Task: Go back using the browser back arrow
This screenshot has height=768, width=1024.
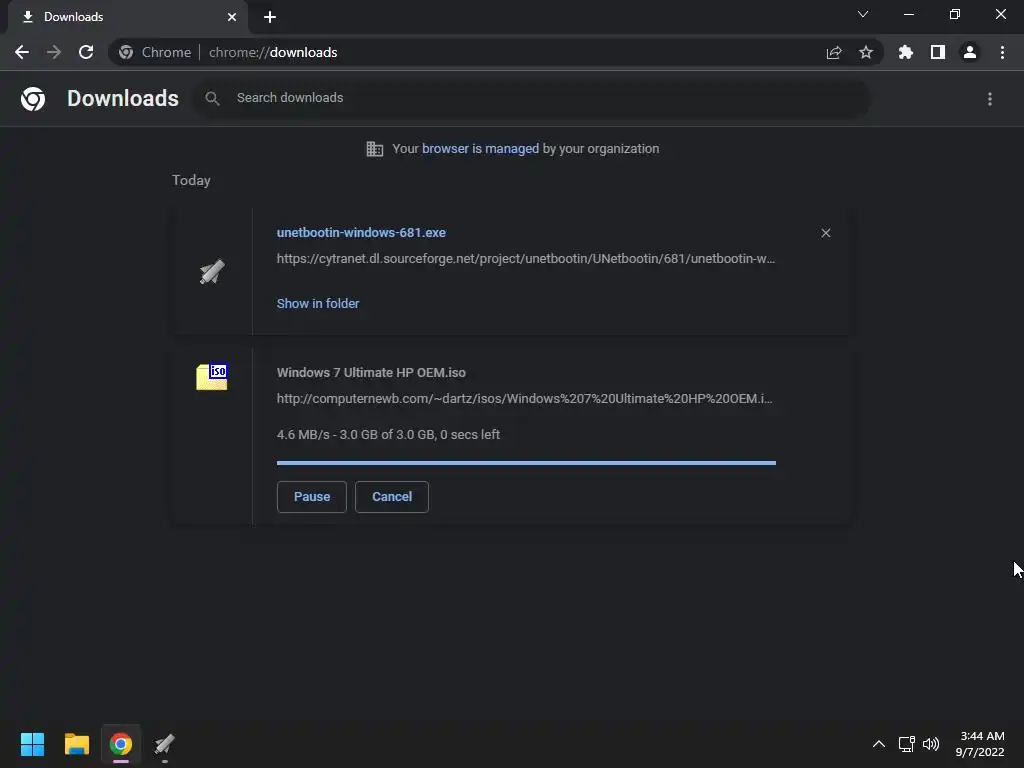Action: point(22,52)
